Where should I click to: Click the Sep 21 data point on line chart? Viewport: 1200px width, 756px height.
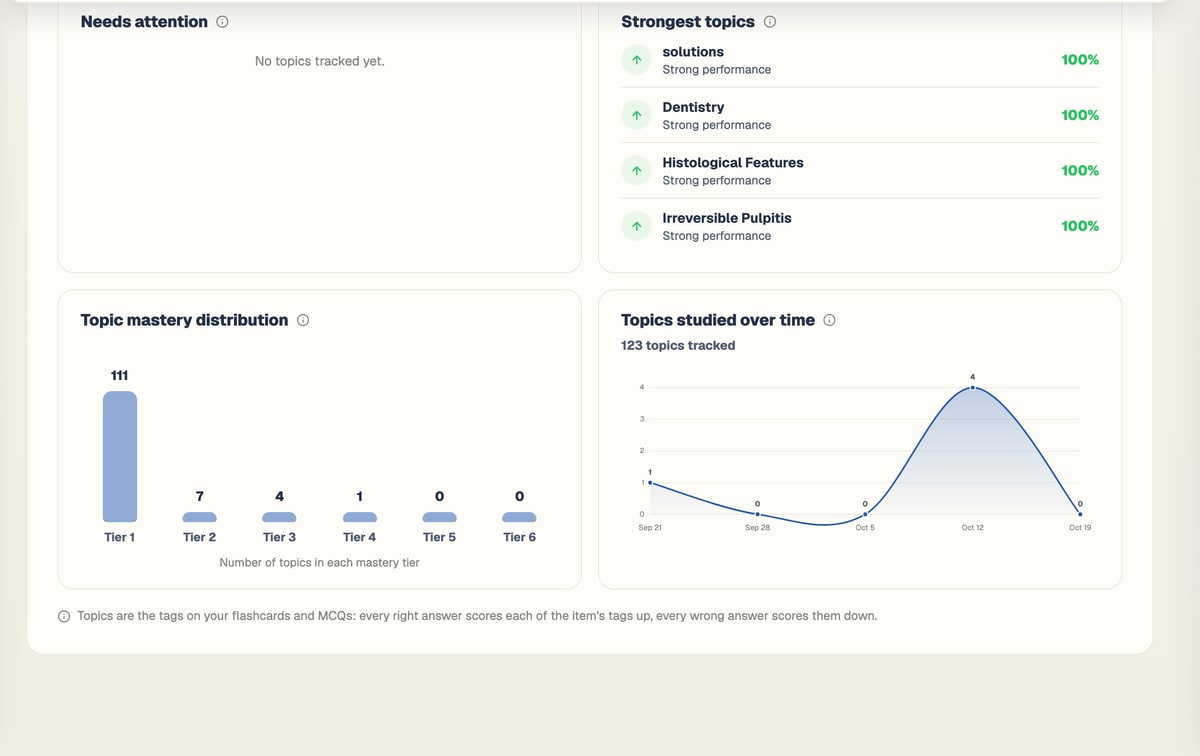[x=650, y=482]
